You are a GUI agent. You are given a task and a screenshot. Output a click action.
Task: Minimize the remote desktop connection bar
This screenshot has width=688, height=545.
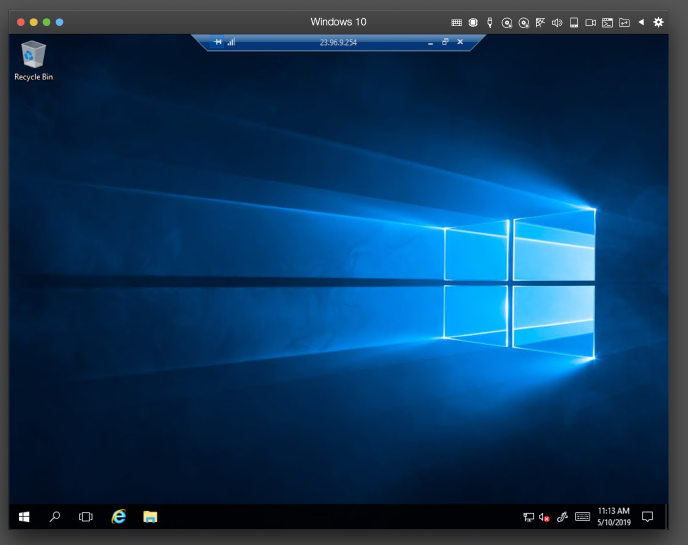(430, 43)
